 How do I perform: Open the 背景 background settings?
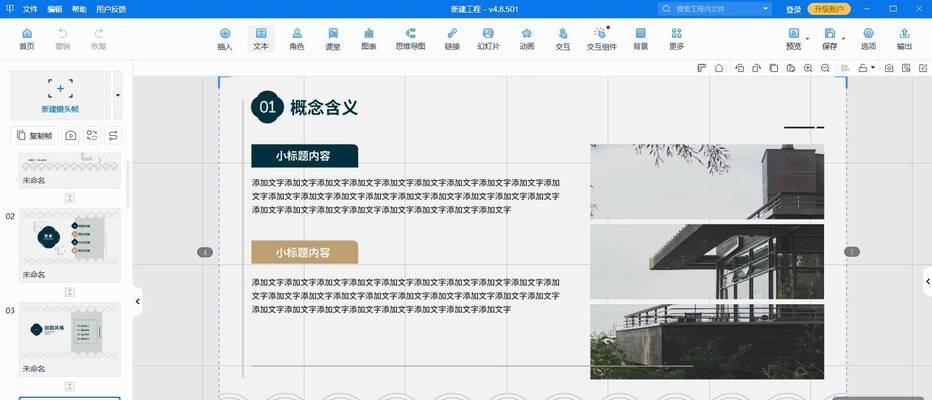640,39
